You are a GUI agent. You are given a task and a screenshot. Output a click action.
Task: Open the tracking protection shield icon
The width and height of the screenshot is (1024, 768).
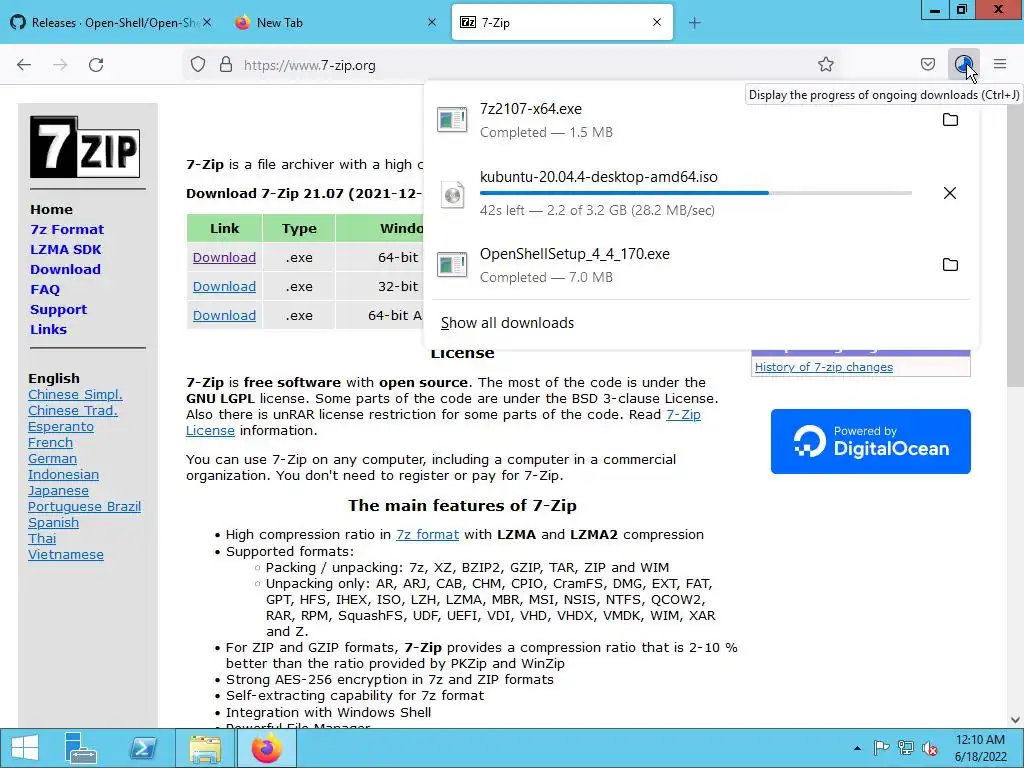pyautogui.click(x=198, y=65)
